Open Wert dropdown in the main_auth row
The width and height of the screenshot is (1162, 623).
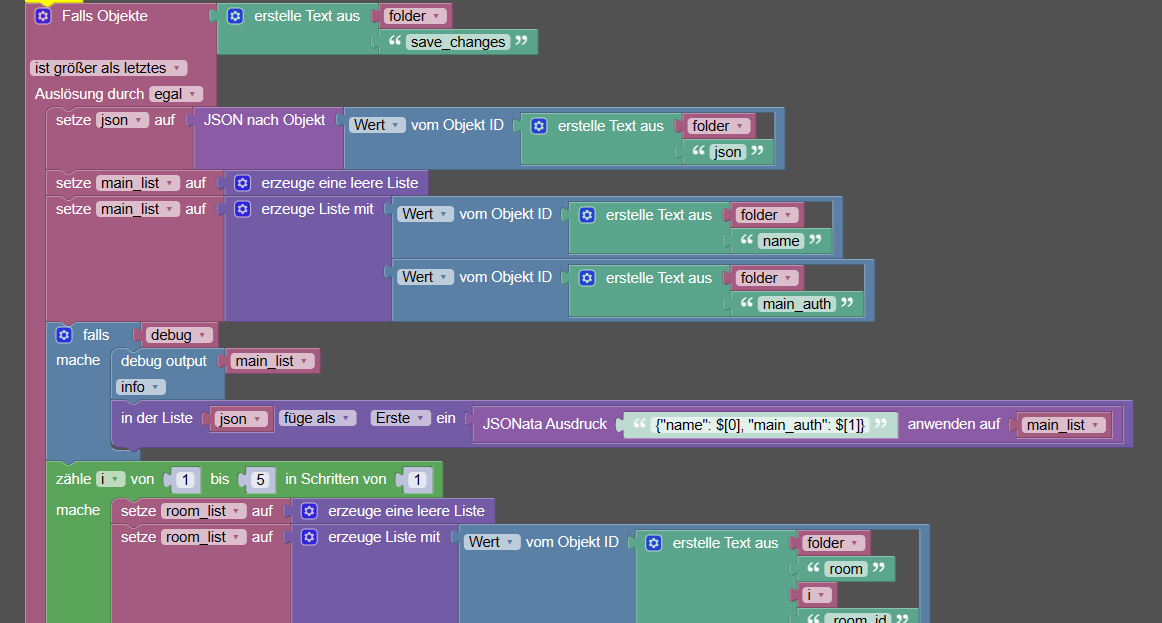[425, 277]
